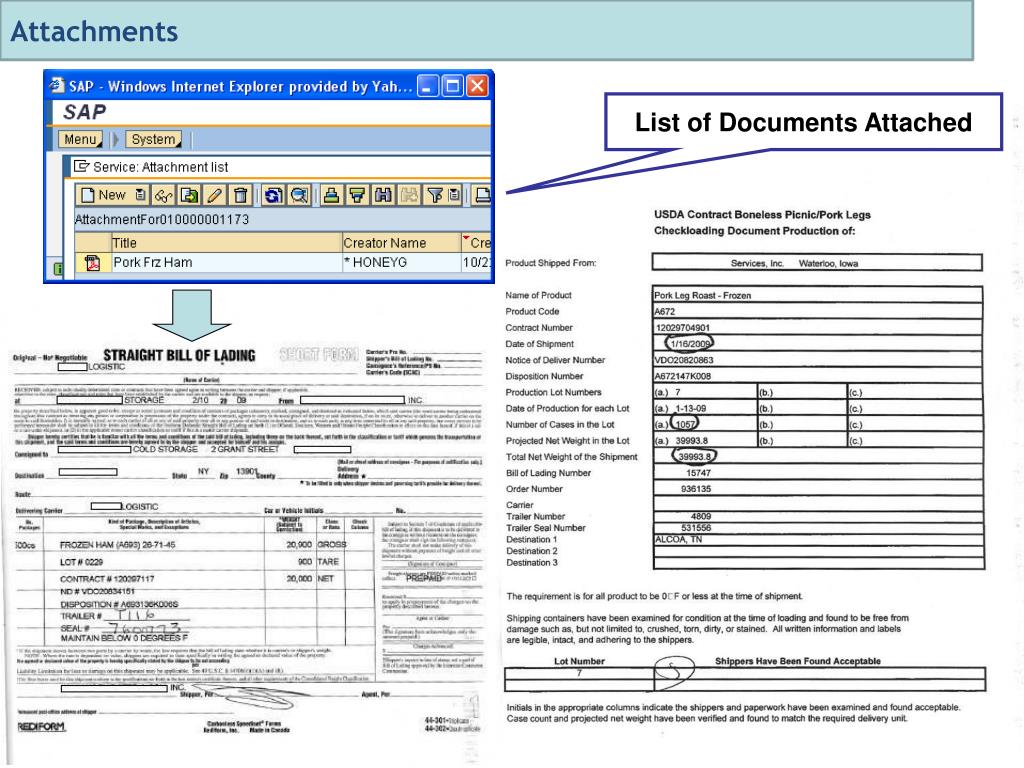Click the STRAIGHT BILL OF LADING document thumbnail

pos(248,539)
